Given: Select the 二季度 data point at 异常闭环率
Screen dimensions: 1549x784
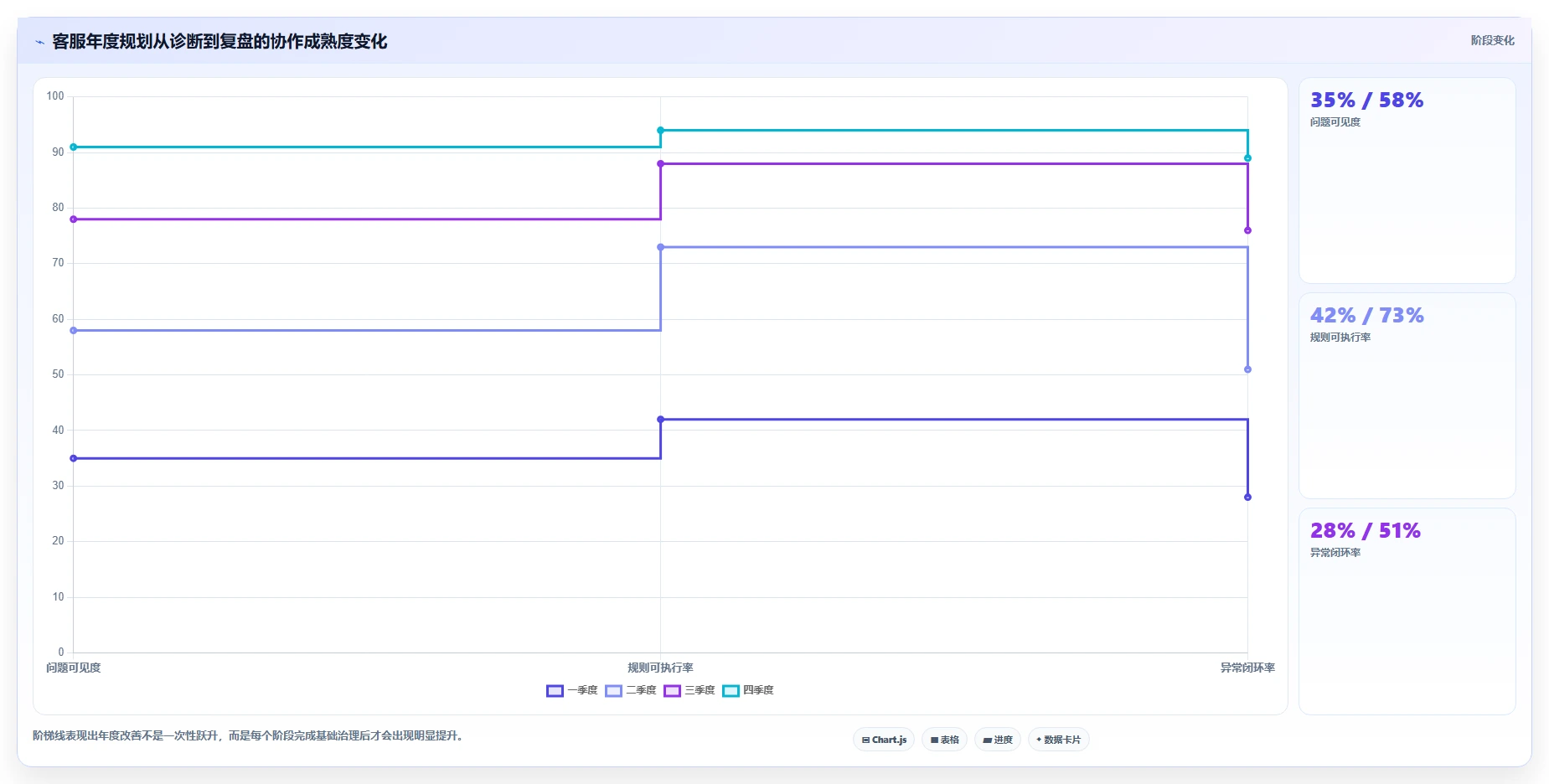Looking at the screenshot, I should point(1247,369).
